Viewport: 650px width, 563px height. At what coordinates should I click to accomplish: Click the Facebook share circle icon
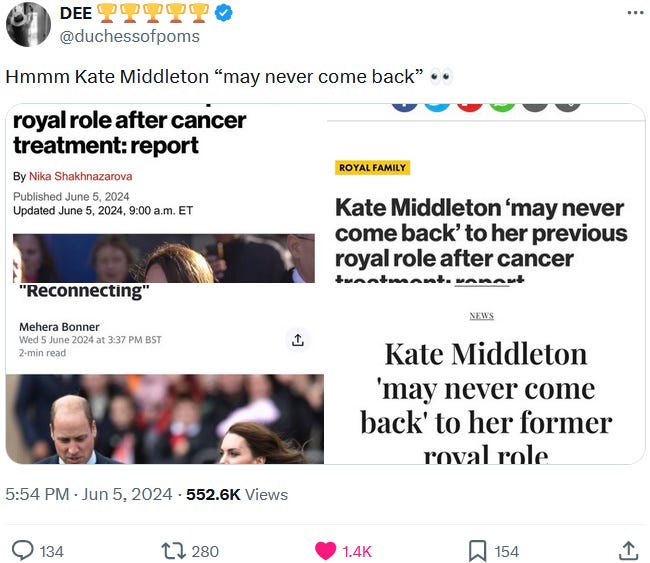pos(404,106)
